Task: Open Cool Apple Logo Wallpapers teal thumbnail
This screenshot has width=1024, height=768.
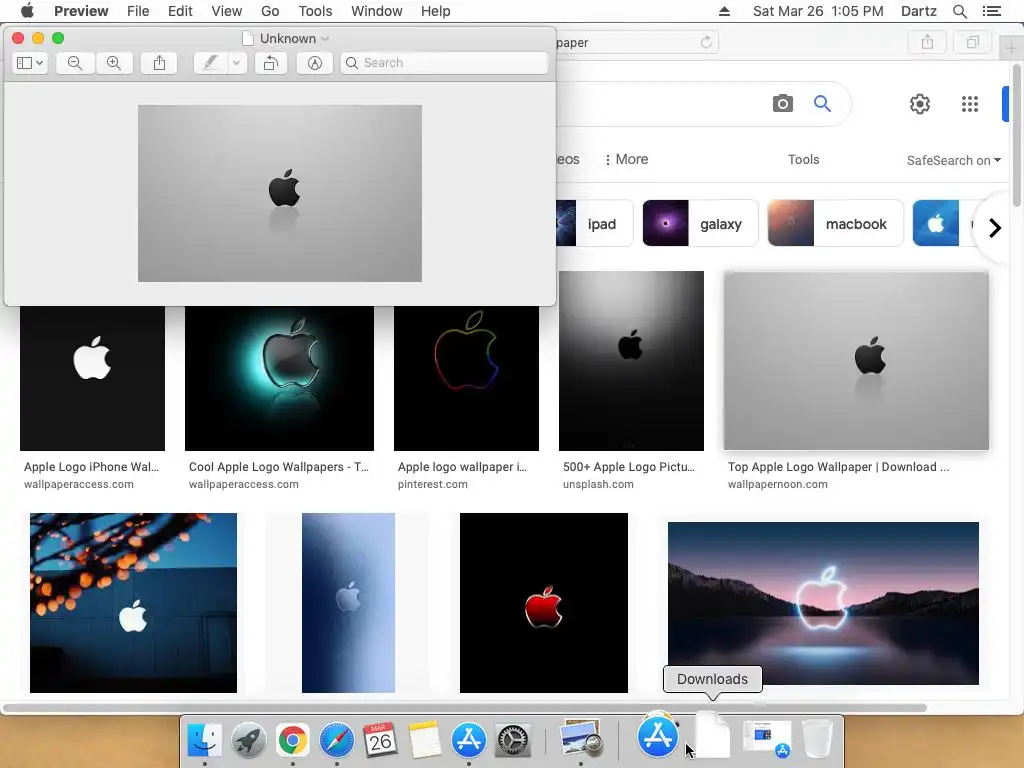Action: pyautogui.click(x=280, y=378)
